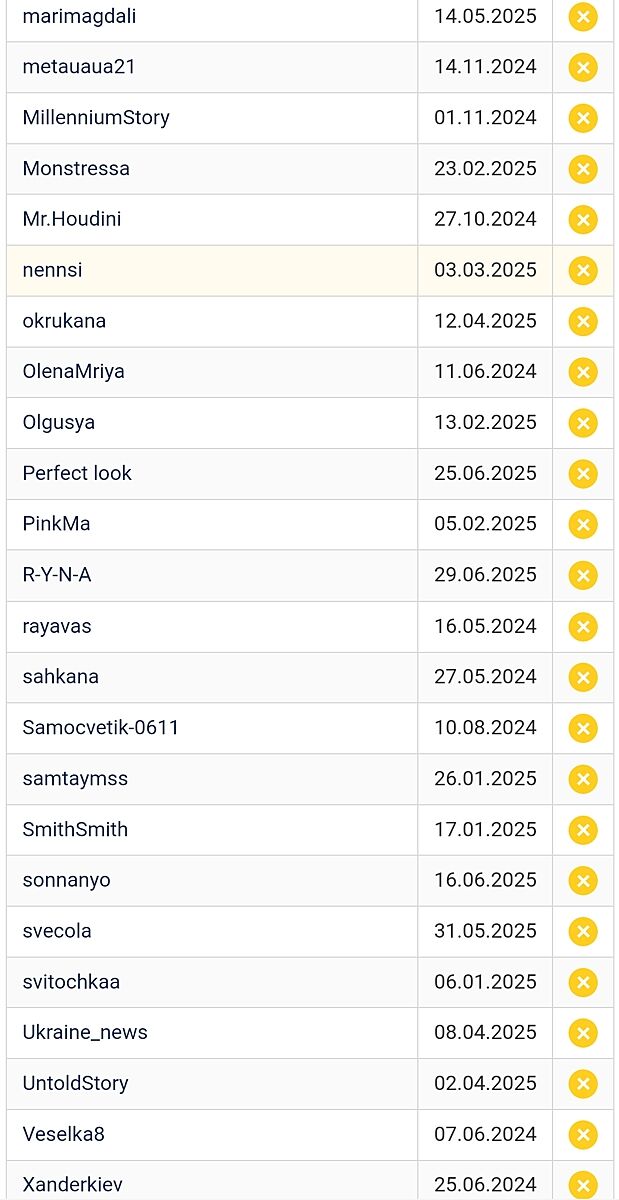
Task: Click the X icon in OlenaMriya row
Action: (583, 372)
